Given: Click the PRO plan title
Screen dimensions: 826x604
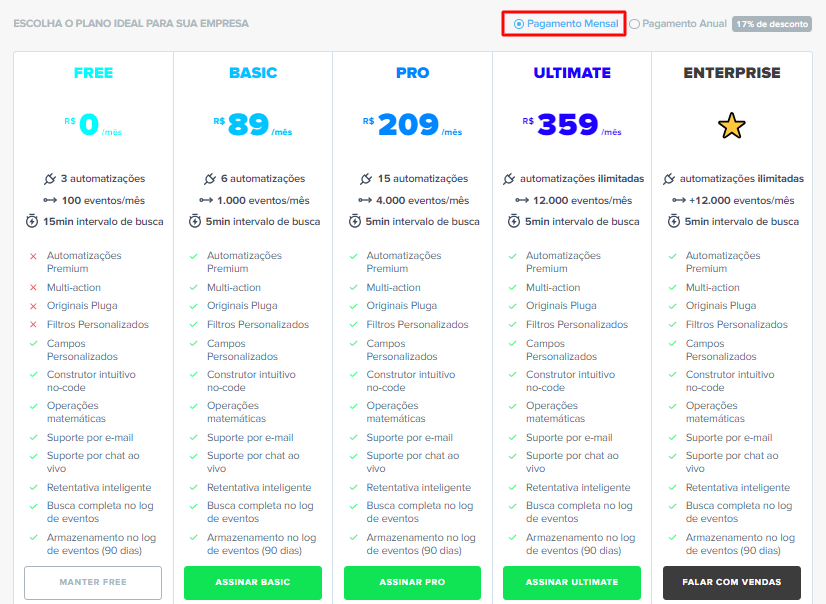Looking at the screenshot, I should (x=412, y=73).
